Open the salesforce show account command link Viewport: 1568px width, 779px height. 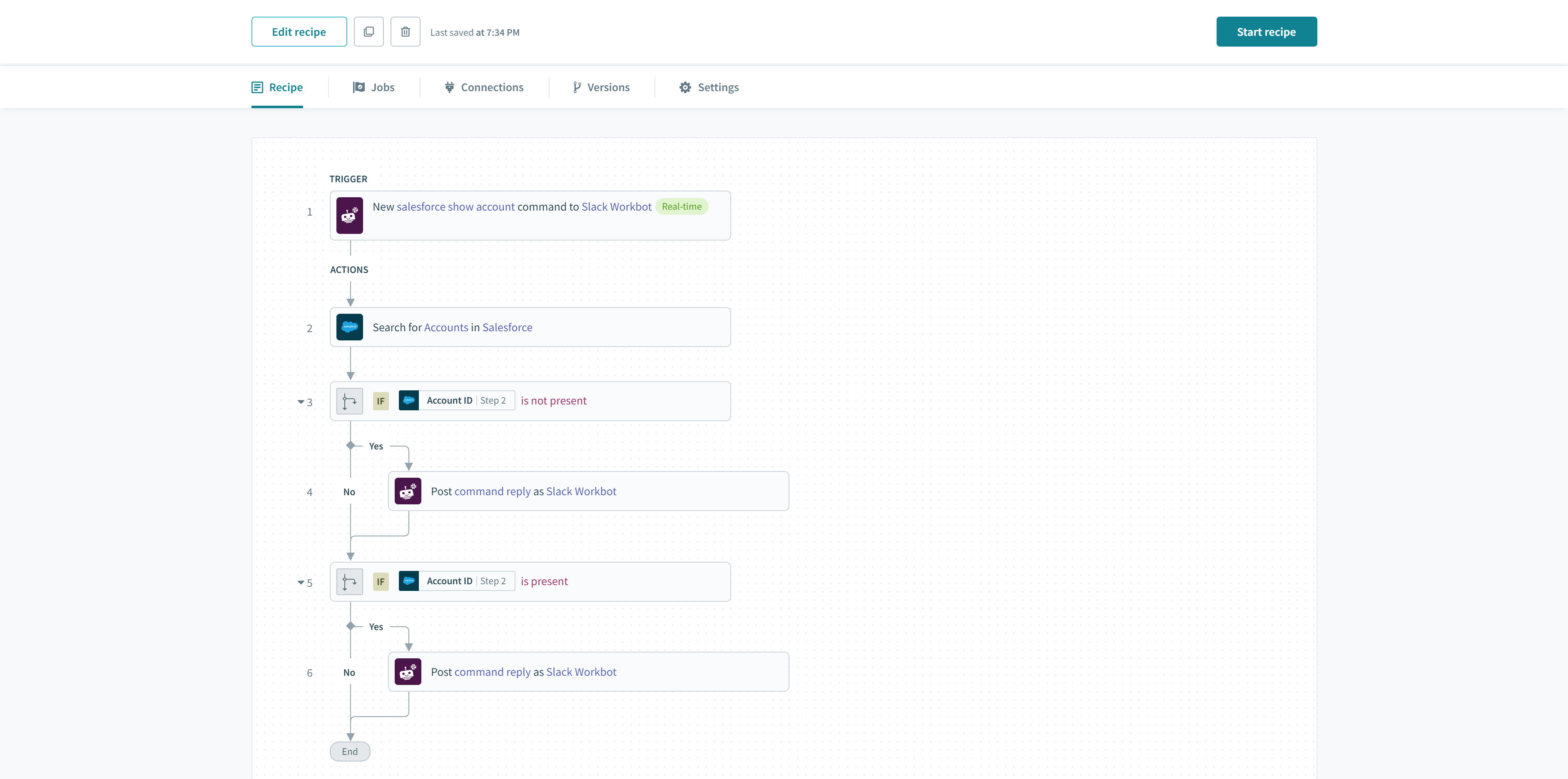click(456, 206)
